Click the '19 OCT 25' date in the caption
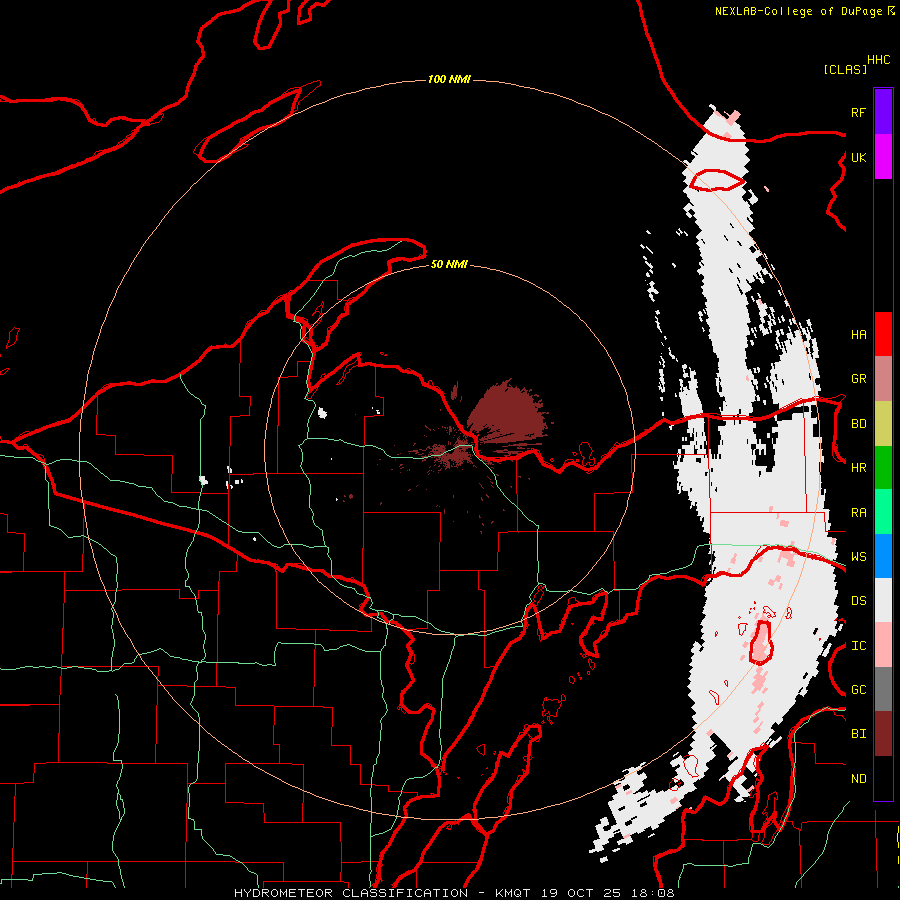Viewport: 900px width, 900px height. (x=581, y=893)
